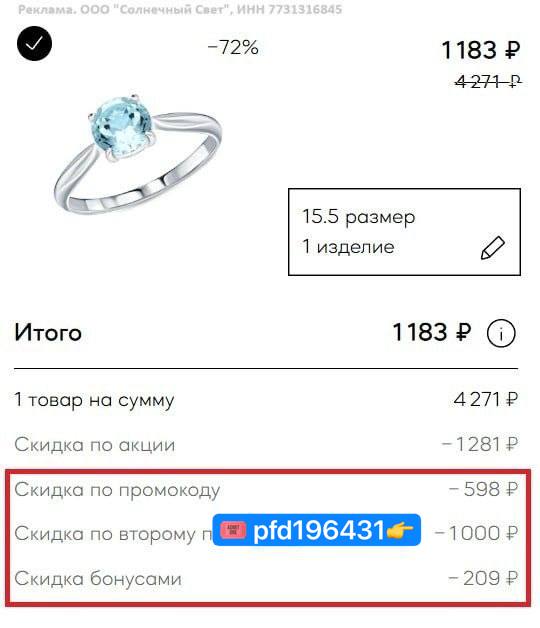Click the crossed-out 4 271 ₽ price
540x628 pixels.
click(488, 82)
